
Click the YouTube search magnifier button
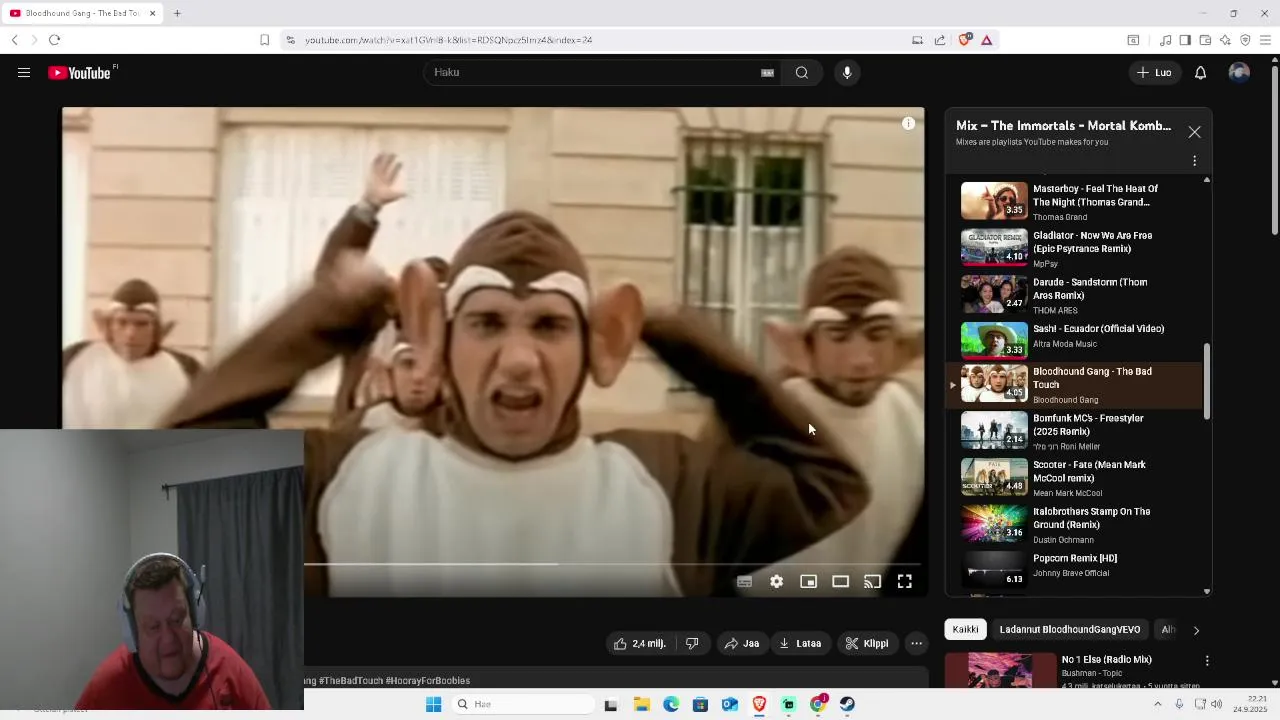tap(802, 73)
